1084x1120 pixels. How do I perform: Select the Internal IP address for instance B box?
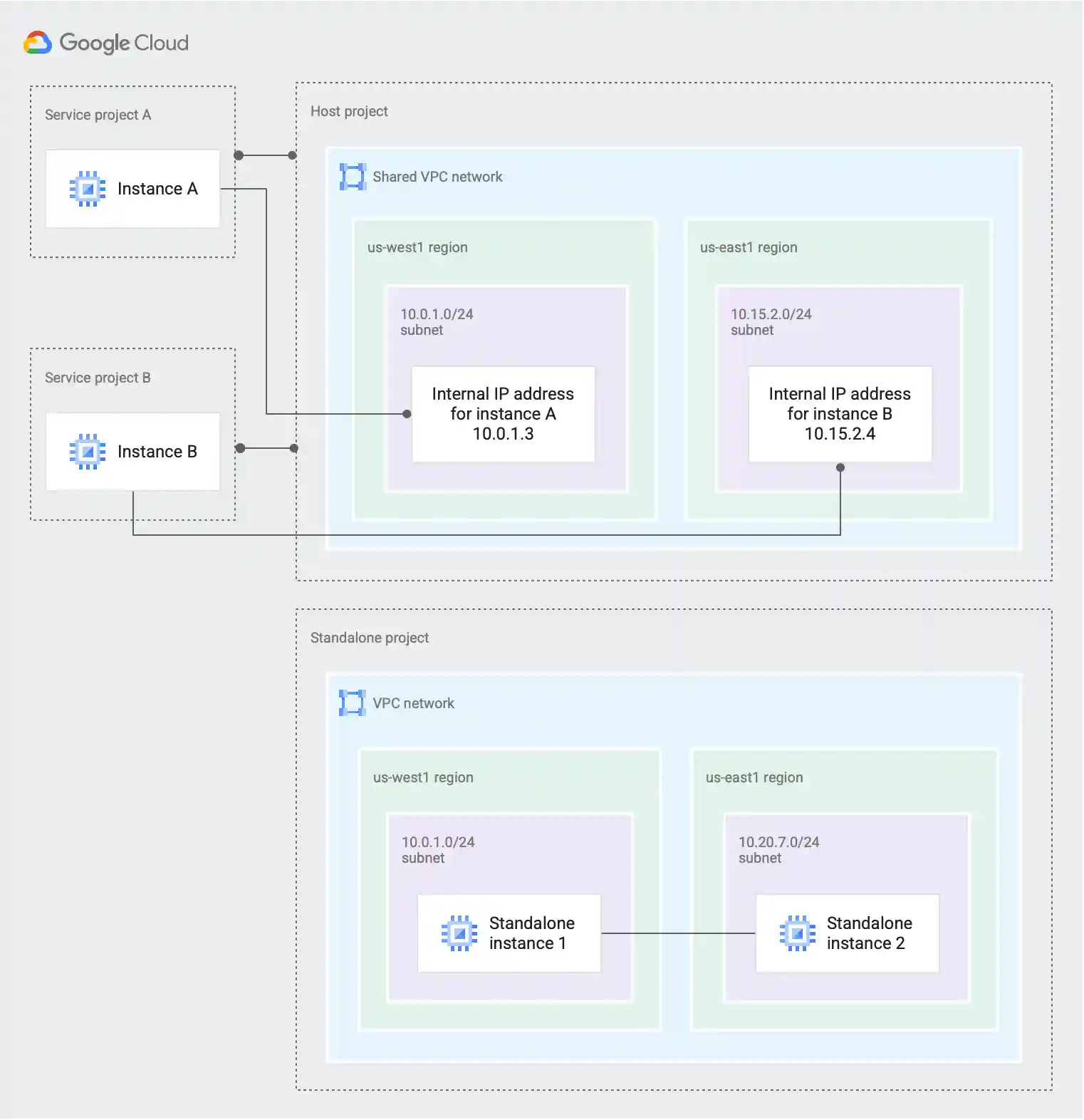(x=840, y=414)
